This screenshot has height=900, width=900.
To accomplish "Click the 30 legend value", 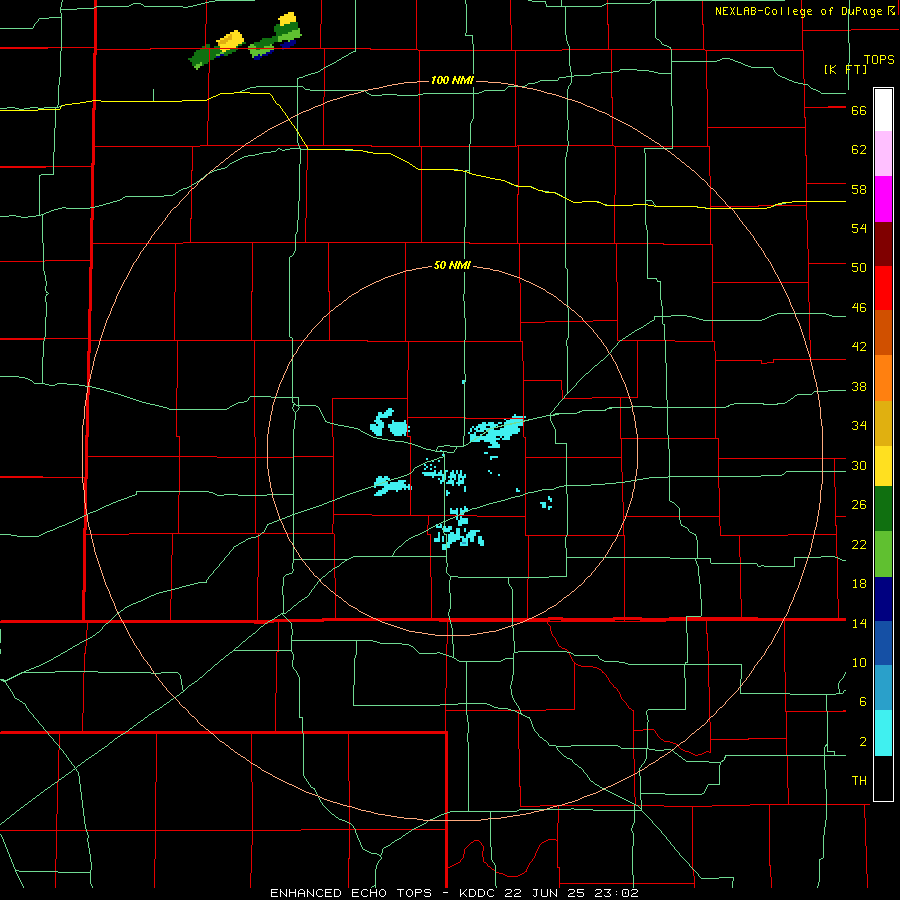I will click(x=859, y=465).
